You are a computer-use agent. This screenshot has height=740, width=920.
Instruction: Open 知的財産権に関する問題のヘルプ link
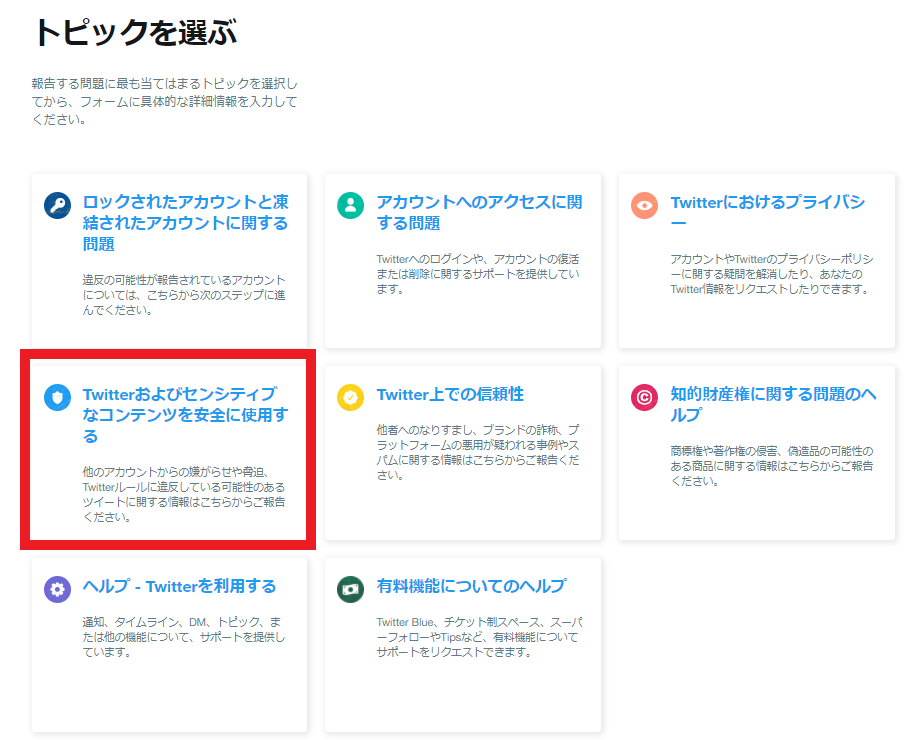tap(773, 404)
